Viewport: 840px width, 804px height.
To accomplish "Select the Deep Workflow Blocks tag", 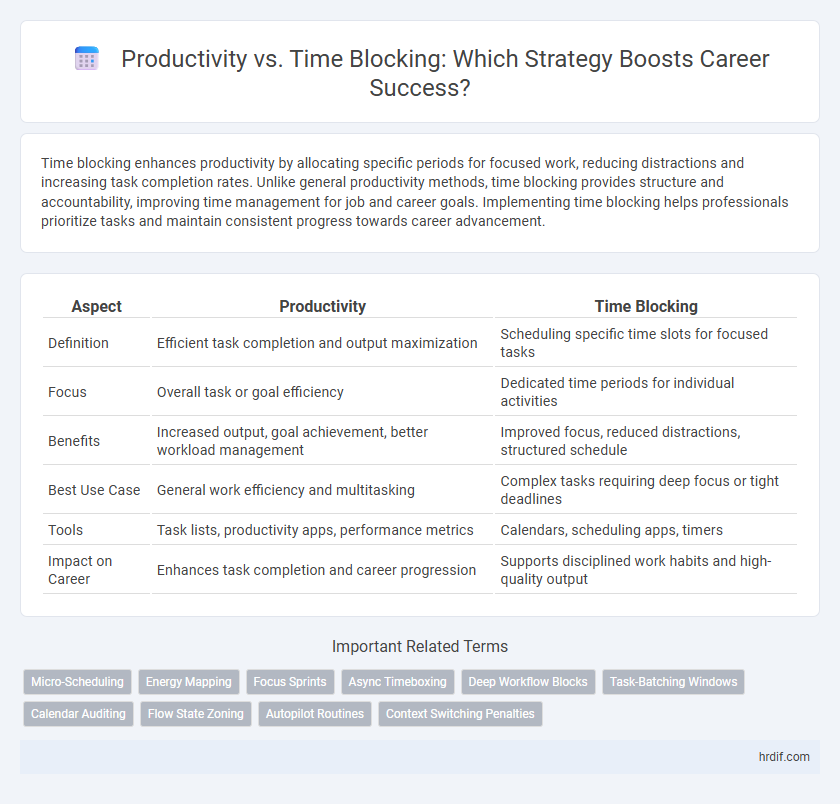I will (528, 681).
